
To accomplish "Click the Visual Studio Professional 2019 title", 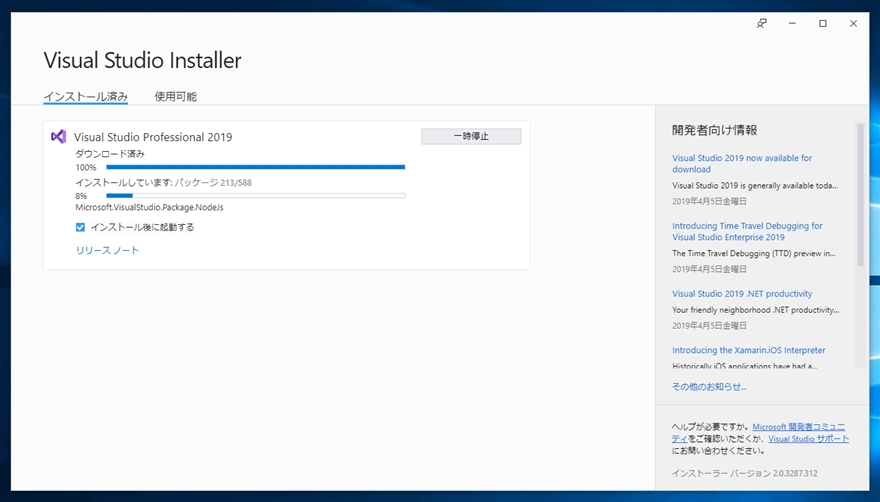I will [x=153, y=137].
